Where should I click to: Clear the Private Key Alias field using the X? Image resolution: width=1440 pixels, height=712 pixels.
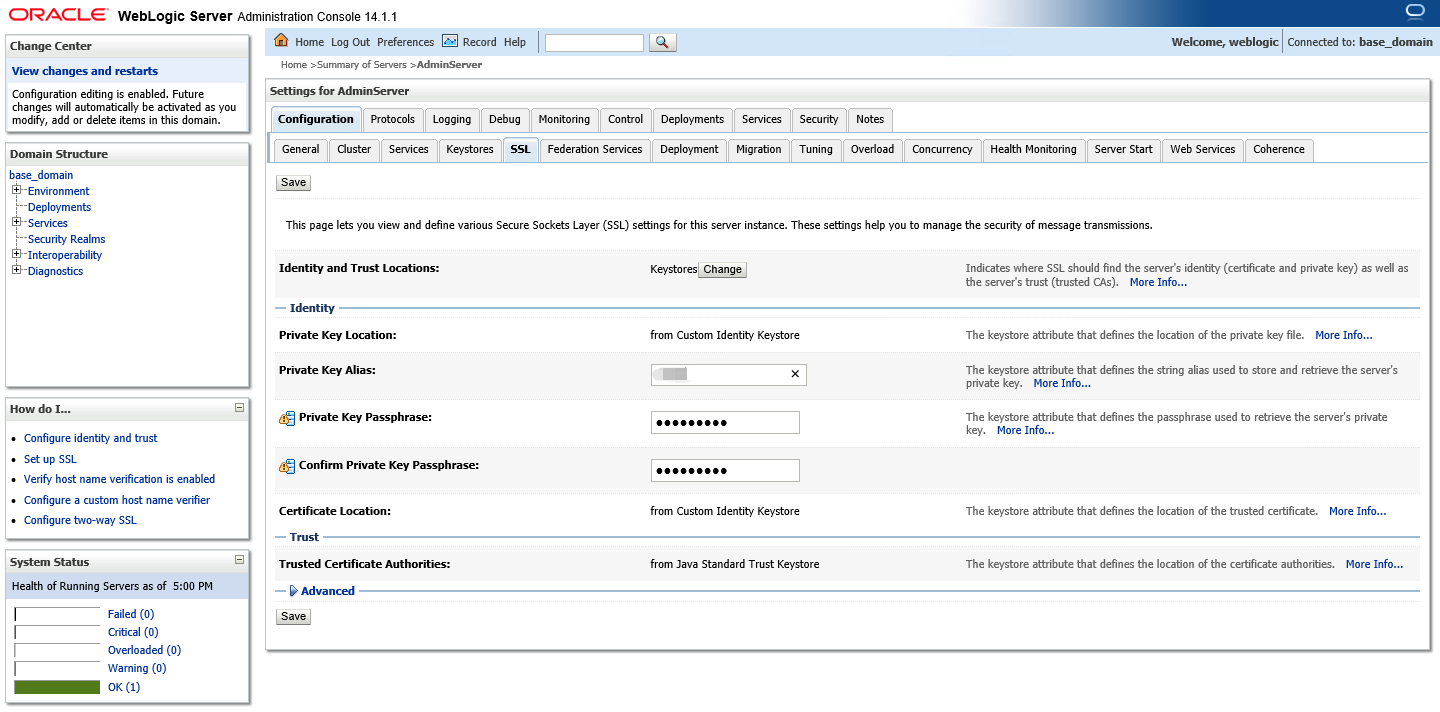pos(795,374)
